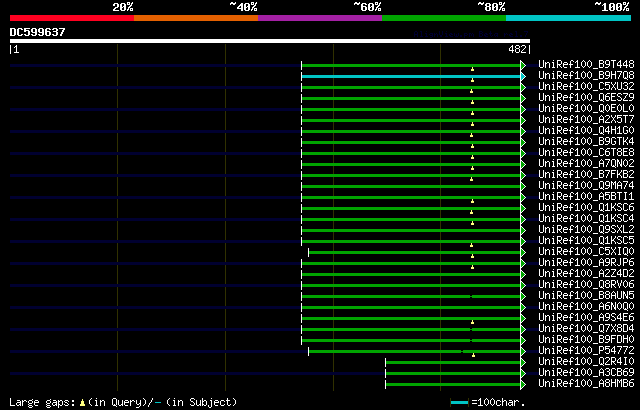The height and width of the screenshot is (410, 640).
Task: Select the UniRef100_Q1KSC4 label
Action: click(x=586, y=219)
